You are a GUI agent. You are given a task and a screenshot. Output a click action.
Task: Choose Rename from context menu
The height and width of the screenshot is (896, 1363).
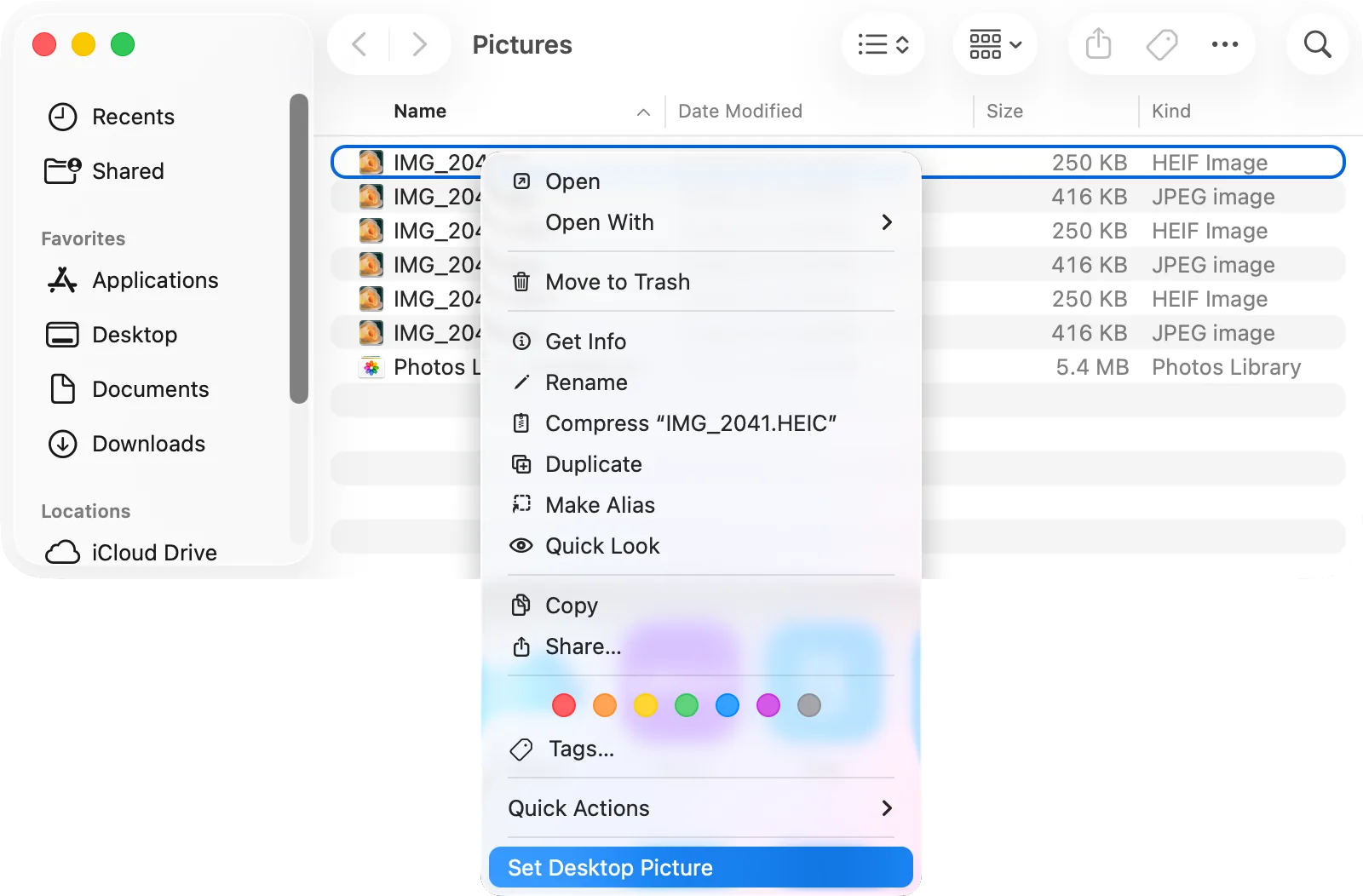(701, 382)
